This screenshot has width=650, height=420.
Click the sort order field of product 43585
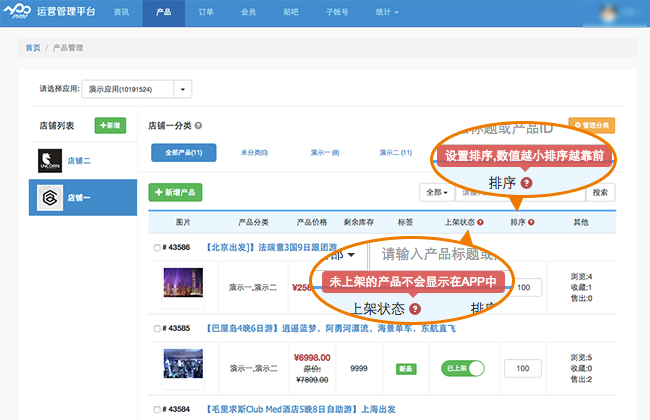tap(523, 369)
